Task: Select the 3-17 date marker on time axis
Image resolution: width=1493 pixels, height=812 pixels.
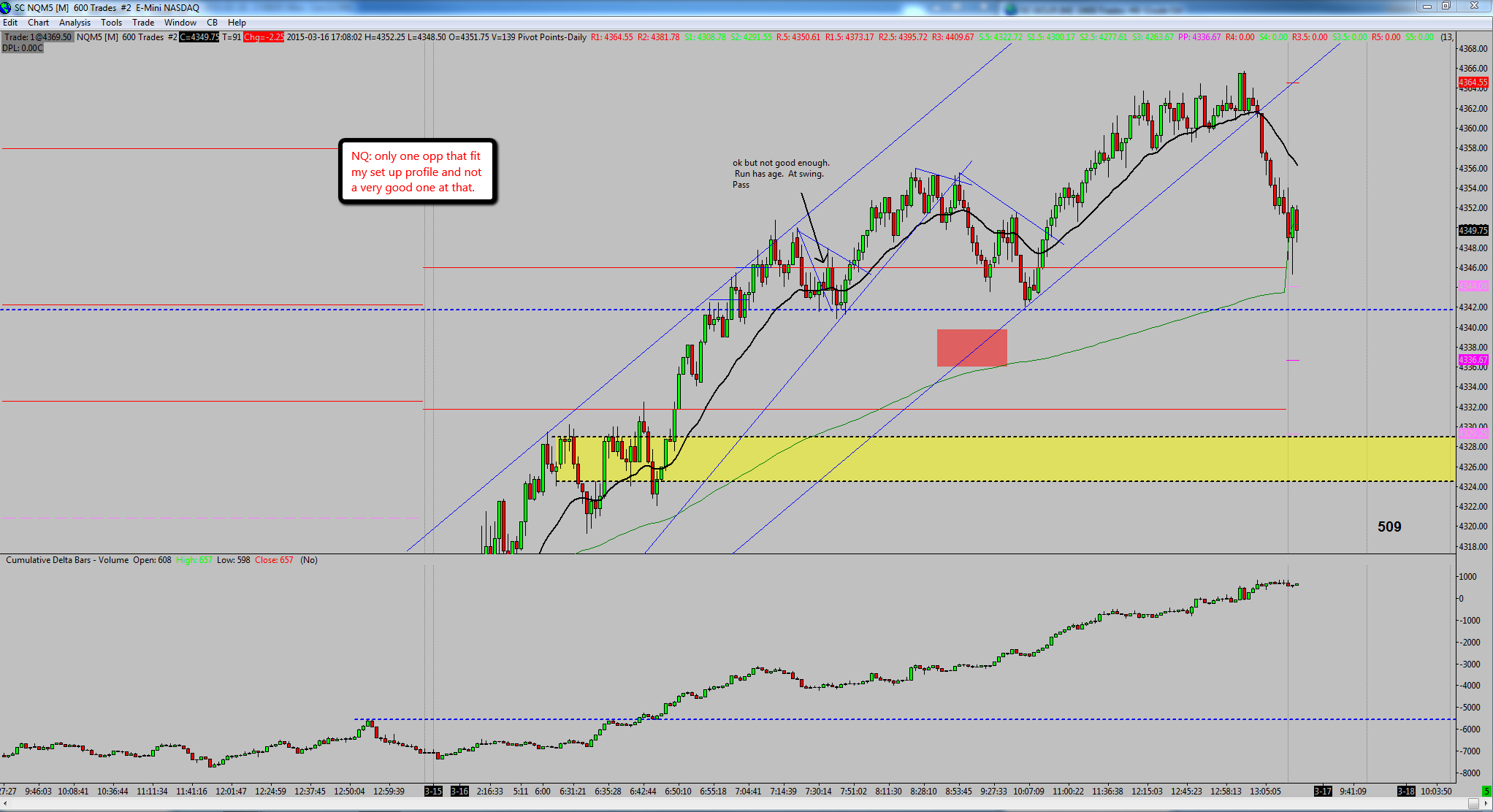Action: coord(1323,791)
